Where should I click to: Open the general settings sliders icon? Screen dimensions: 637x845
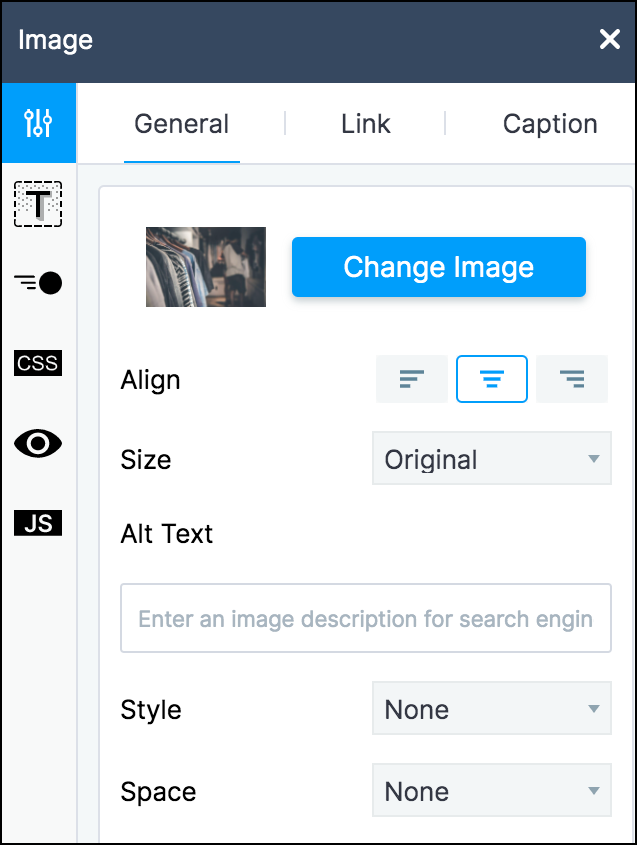[x=38, y=123]
